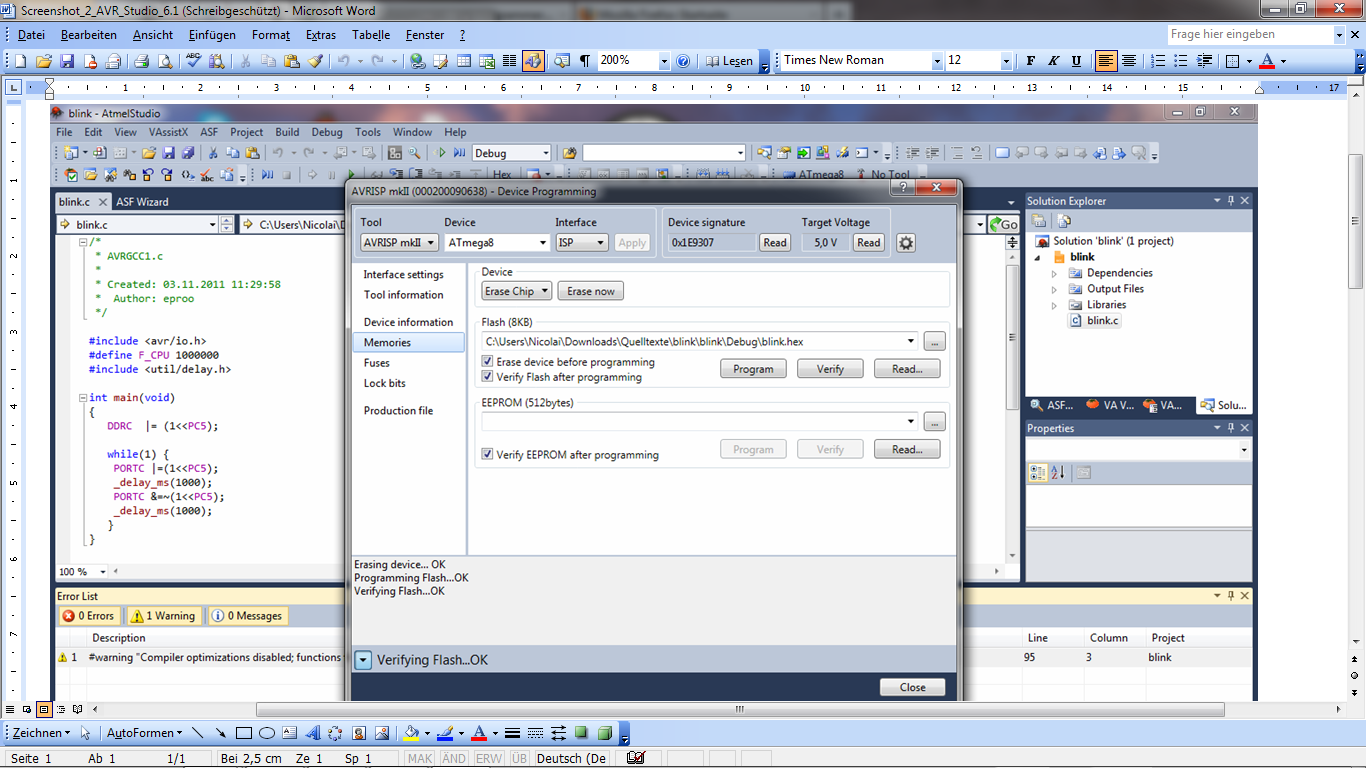The height and width of the screenshot is (768, 1366).
Task: Open the 3D style icon on drawing toolbar
Action: (x=604, y=733)
